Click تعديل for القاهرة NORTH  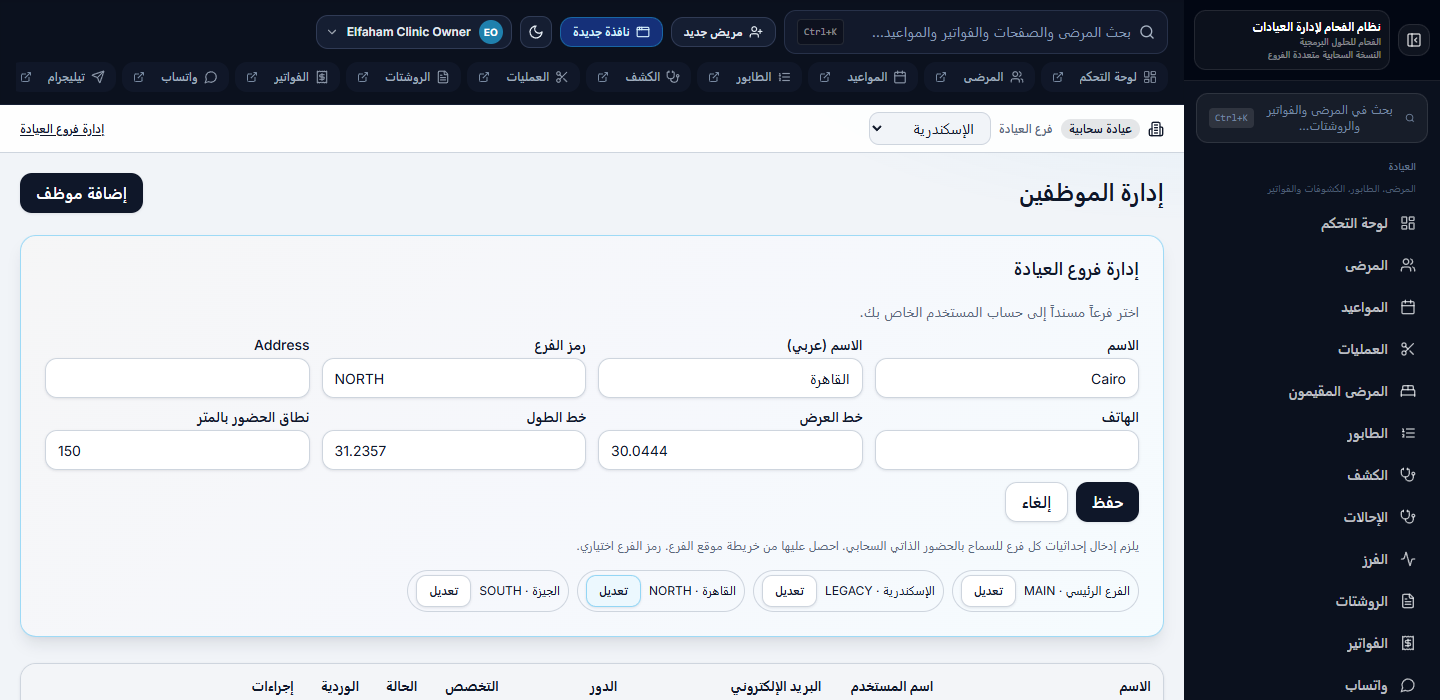pos(613,591)
